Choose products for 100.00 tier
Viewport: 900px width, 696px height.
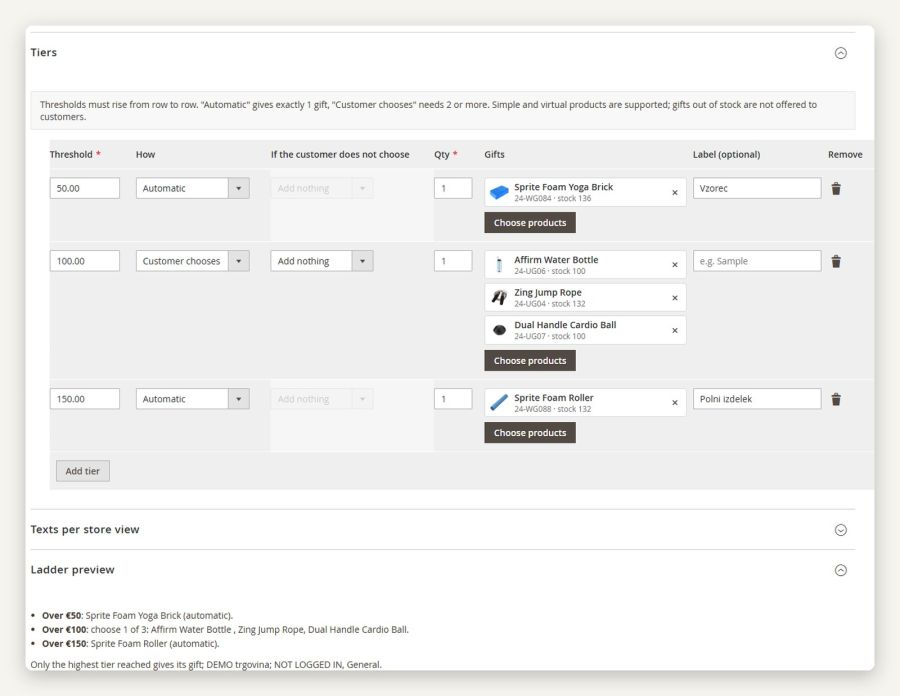530,360
